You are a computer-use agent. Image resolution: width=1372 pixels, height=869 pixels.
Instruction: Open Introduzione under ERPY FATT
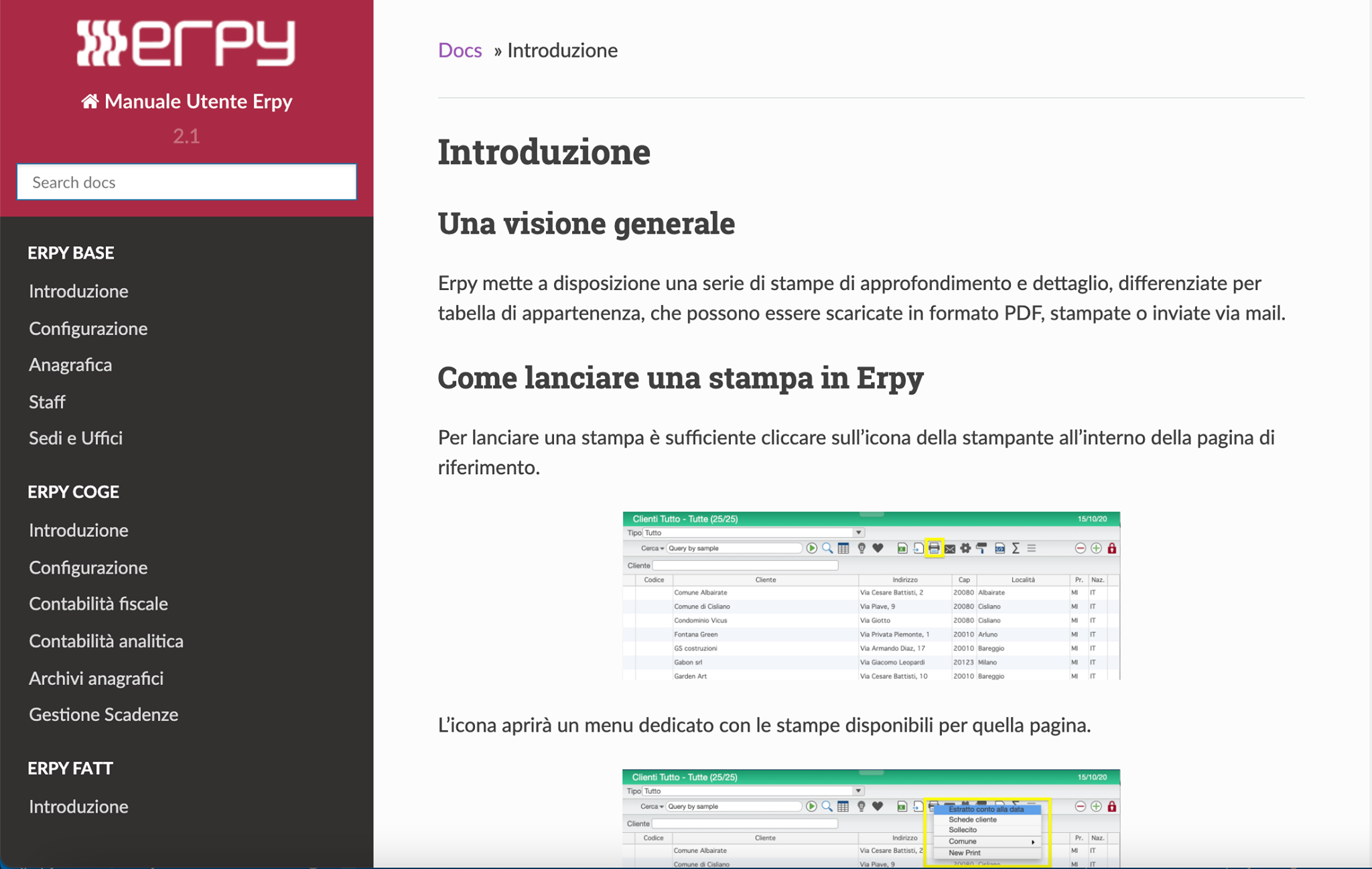[78, 806]
